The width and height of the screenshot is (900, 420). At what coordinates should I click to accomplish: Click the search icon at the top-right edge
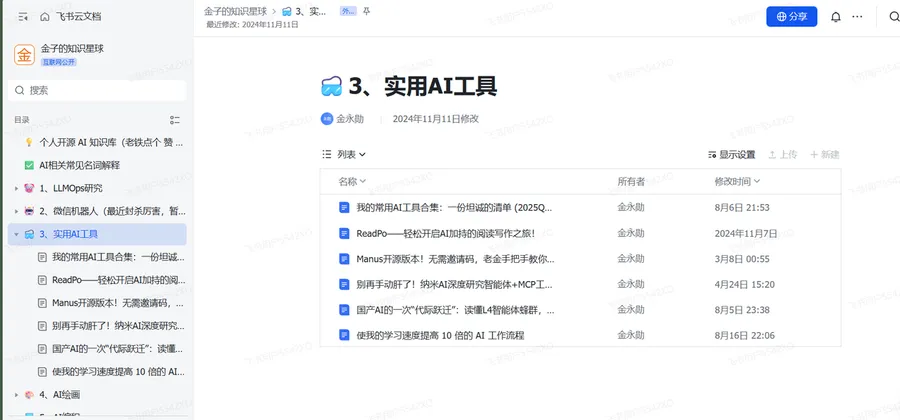point(894,17)
